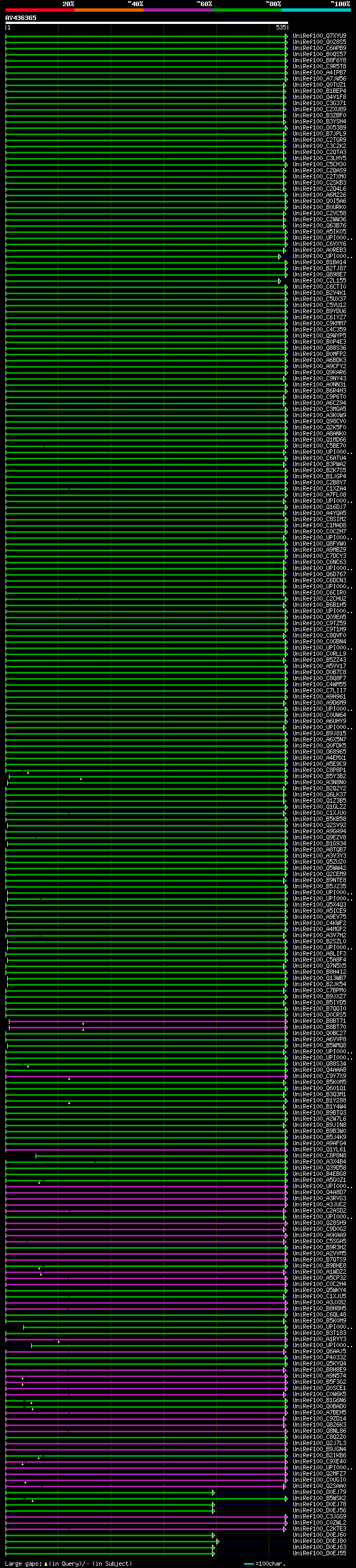Image resolution: width=356 pixels, height=1568 pixels.
Task: Click the white query sequence bar
Action: click(x=147, y=22)
